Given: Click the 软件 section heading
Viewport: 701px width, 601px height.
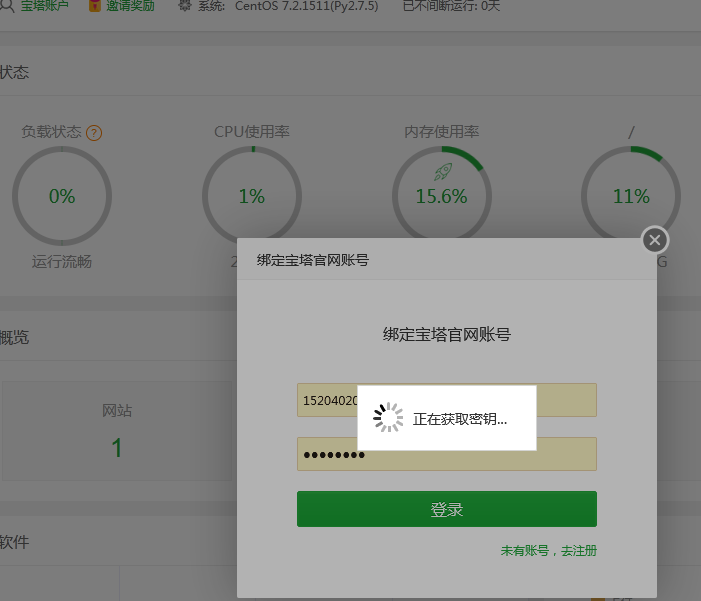Looking at the screenshot, I should tap(14, 542).
